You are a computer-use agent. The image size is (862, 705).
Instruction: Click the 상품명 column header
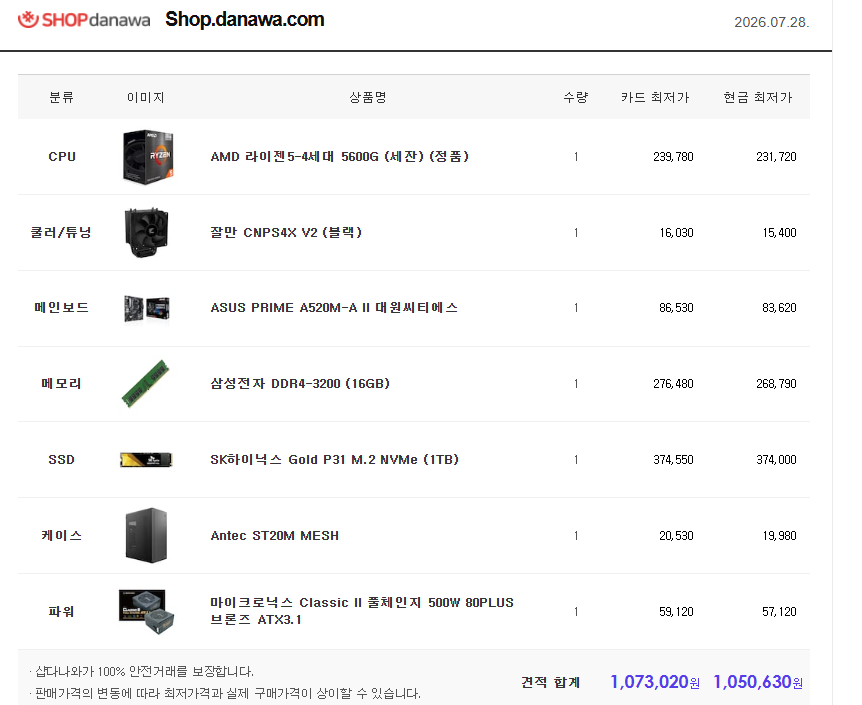pos(368,97)
